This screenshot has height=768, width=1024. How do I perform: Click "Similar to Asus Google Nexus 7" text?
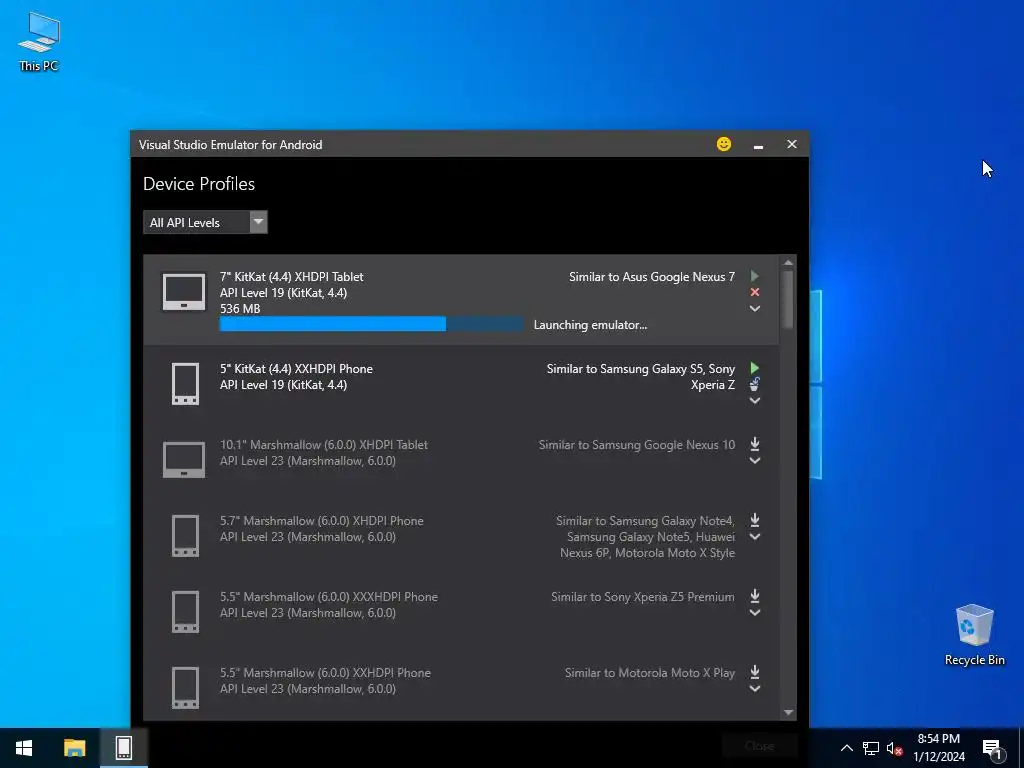652,277
